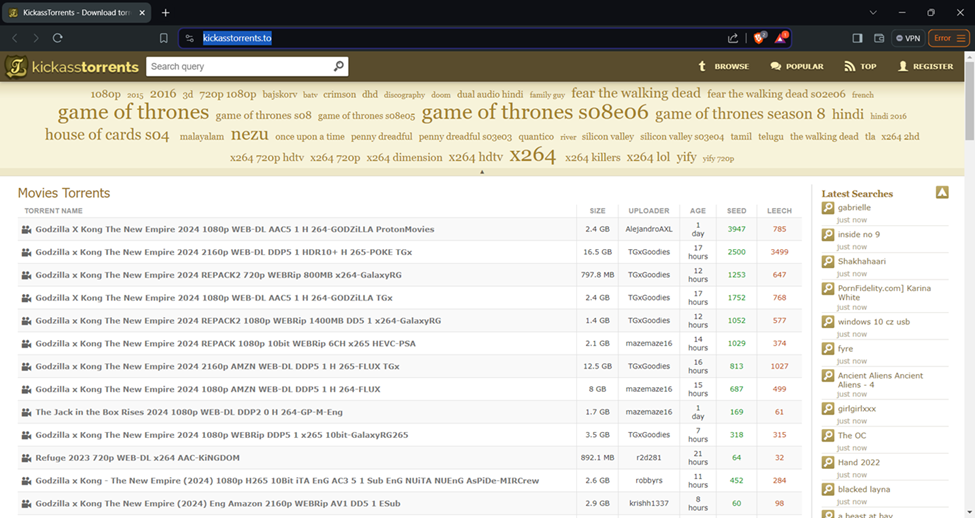
Task: Sort the table by the Seed column header
Action: [x=736, y=211]
